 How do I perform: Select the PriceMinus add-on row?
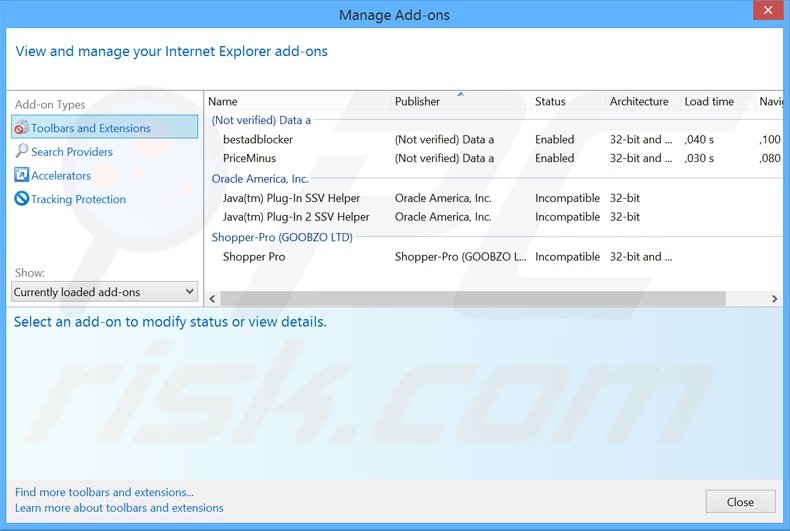(x=249, y=158)
